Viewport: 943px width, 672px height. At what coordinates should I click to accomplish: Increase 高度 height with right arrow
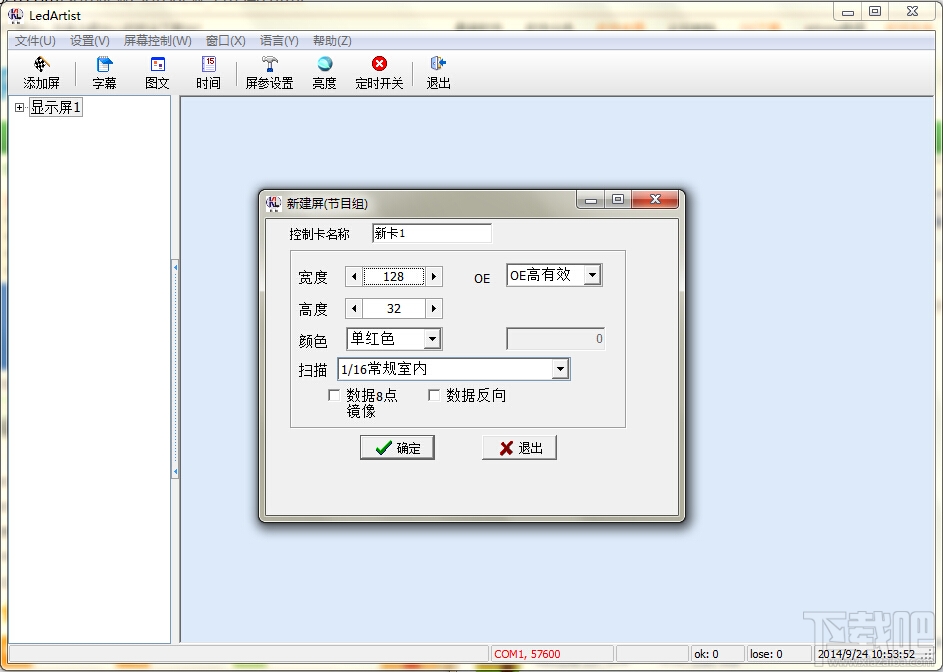pyautogui.click(x=434, y=309)
